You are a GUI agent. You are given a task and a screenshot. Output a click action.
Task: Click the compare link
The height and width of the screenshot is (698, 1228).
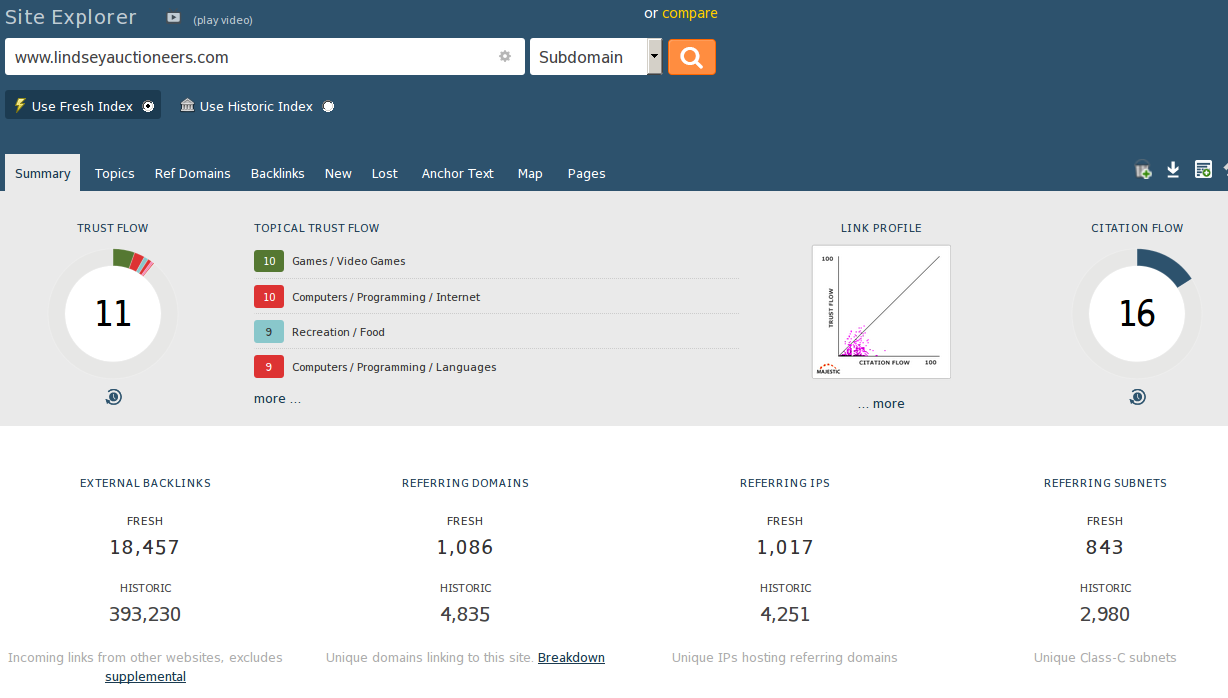pyautogui.click(x=690, y=13)
